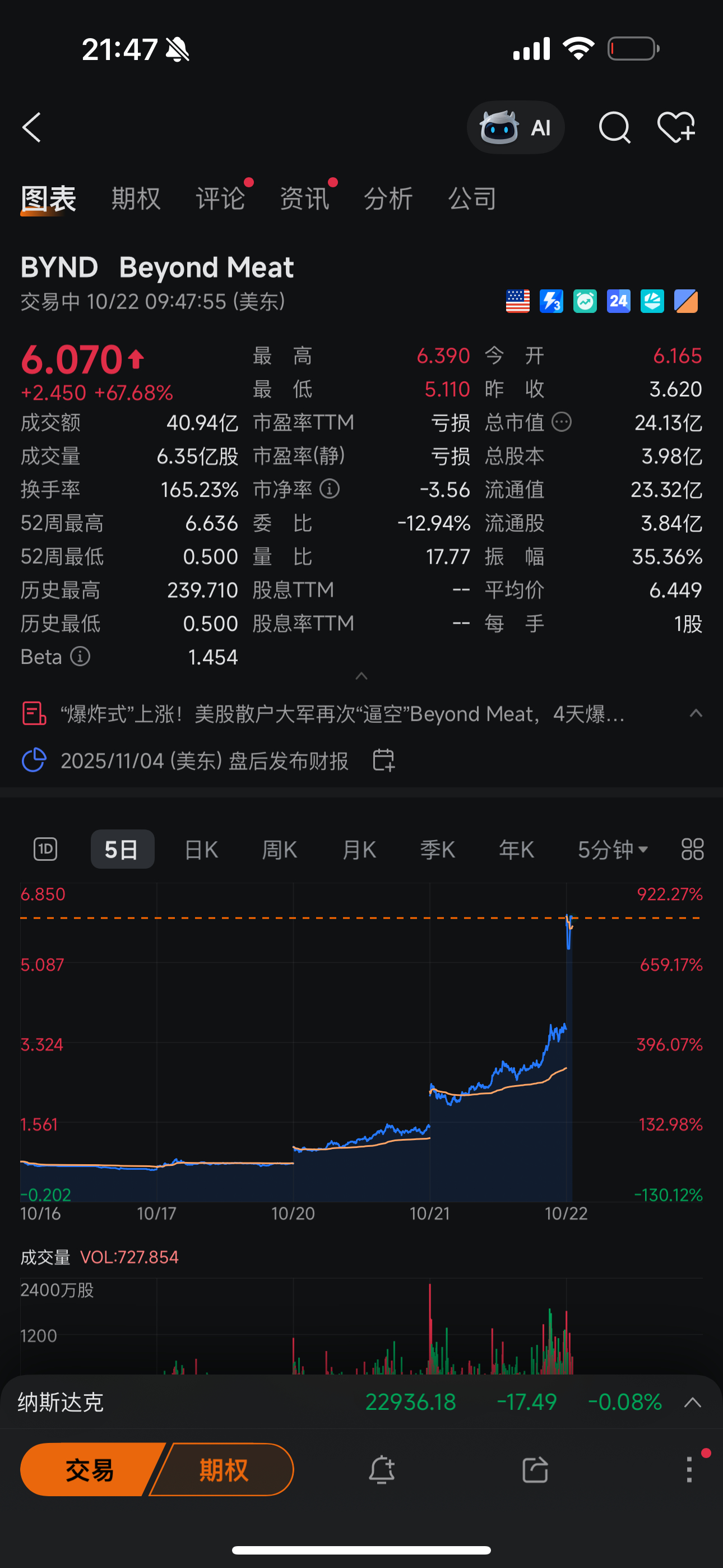The height and width of the screenshot is (1568, 723).
Task: Switch to the 图表 tab
Action: [49, 199]
